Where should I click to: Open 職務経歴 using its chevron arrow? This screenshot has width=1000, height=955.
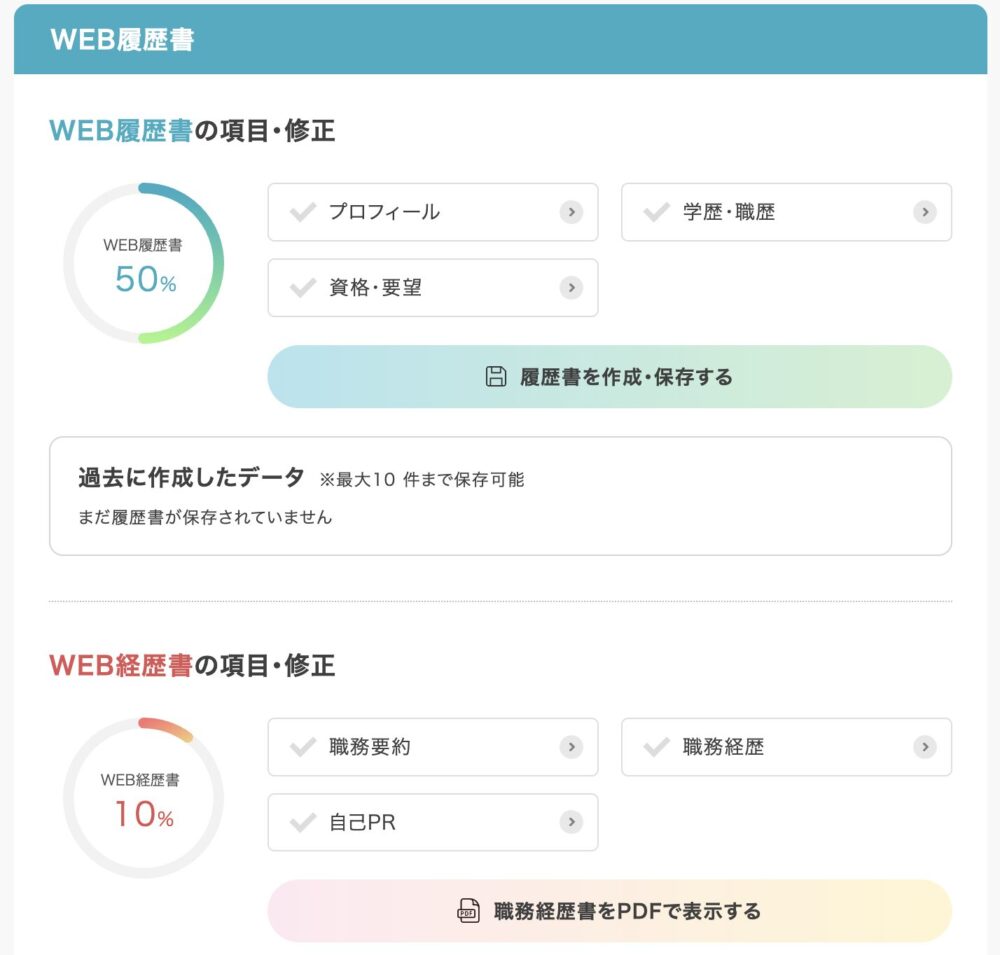pyautogui.click(x=925, y=747)
